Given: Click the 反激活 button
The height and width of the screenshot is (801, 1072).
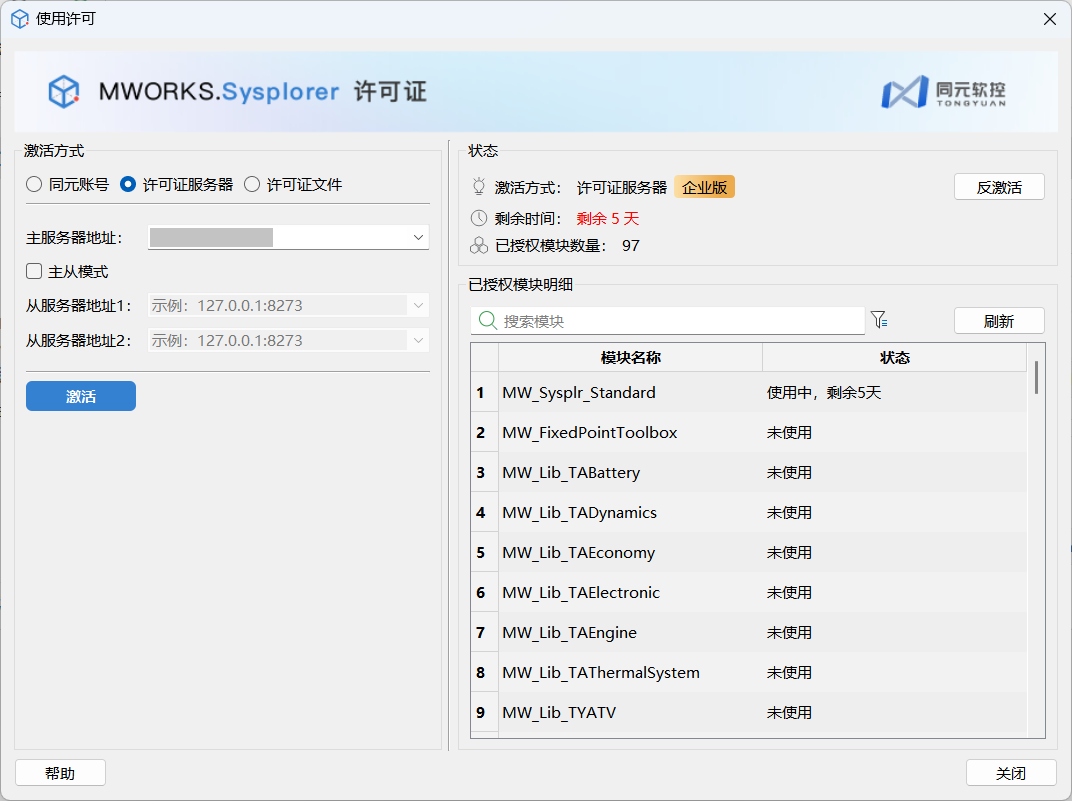Looking at the screenshot, I should click(998, 187).
